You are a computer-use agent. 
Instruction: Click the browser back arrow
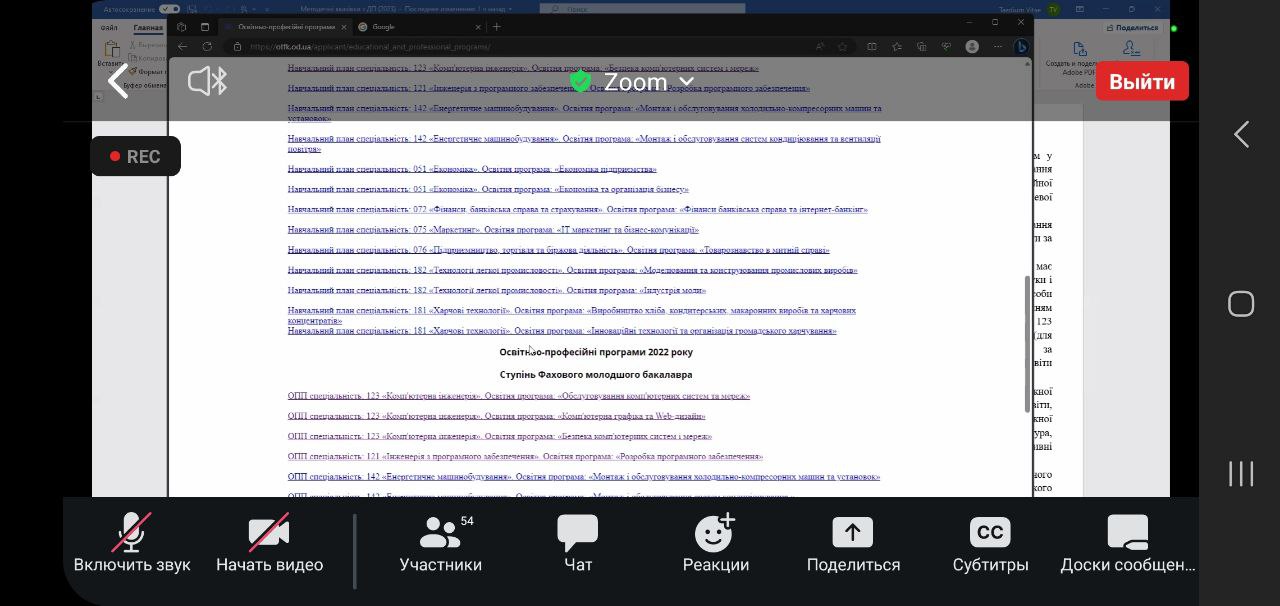pyautogui.click(x=182, y=46)
